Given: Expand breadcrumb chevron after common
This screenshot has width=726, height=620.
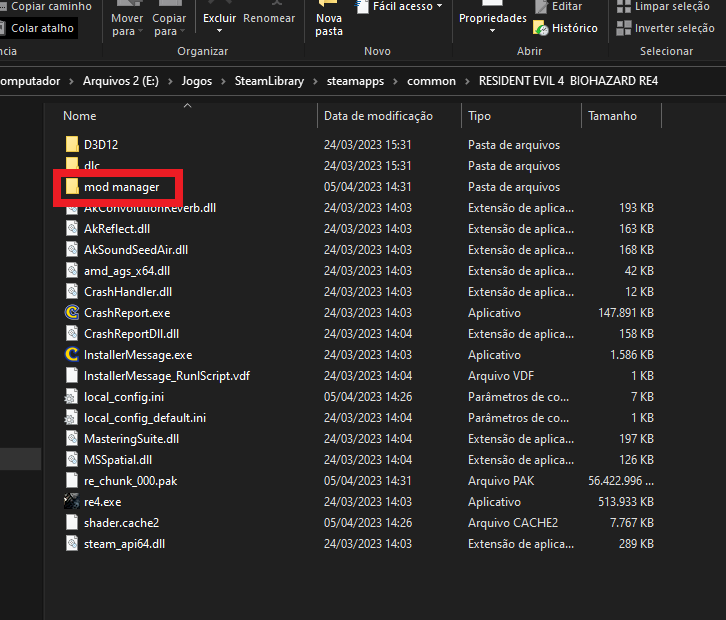Looking at the screenshot, I should 467,81.
